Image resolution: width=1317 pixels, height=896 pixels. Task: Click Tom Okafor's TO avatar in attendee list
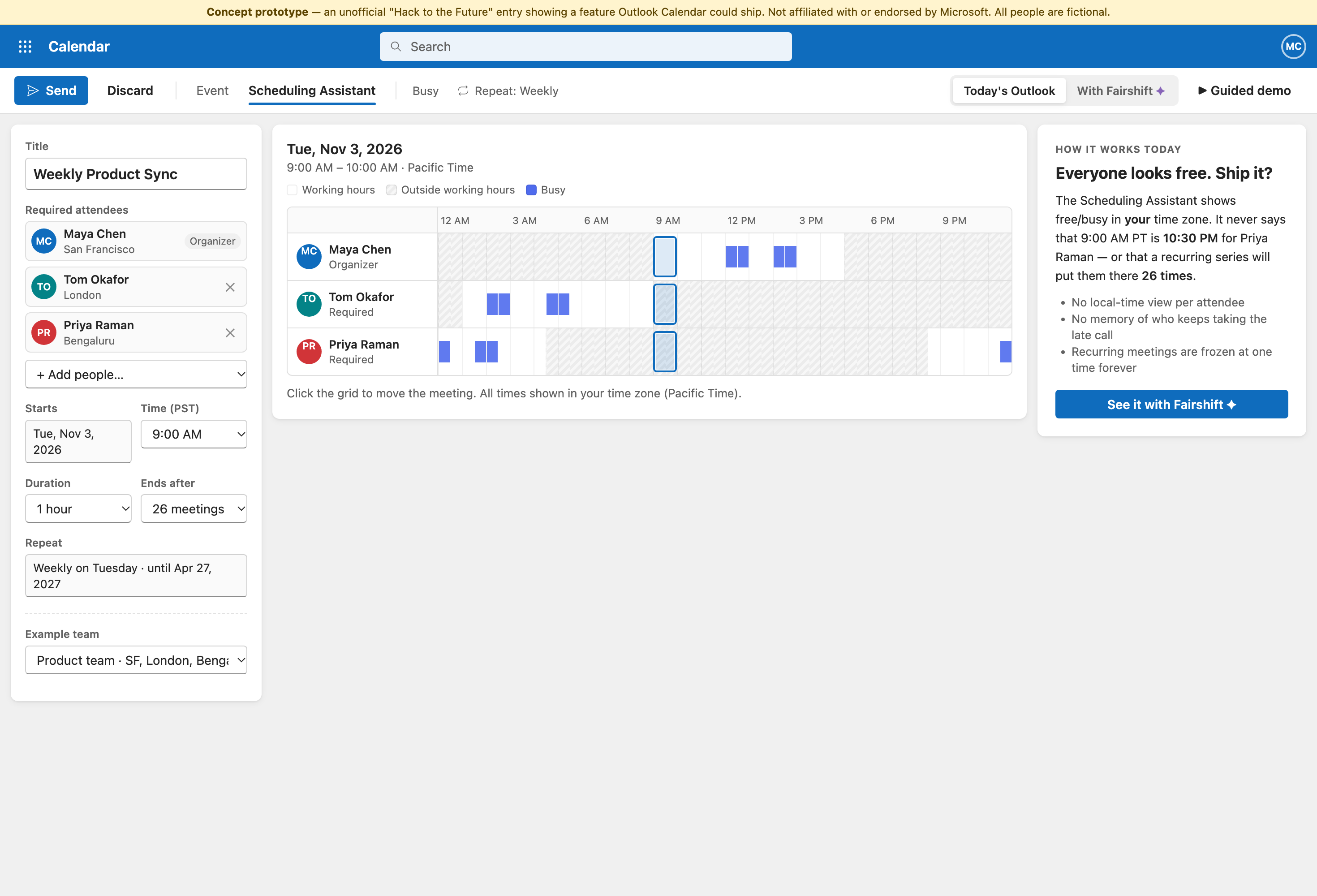coord(43,287)
